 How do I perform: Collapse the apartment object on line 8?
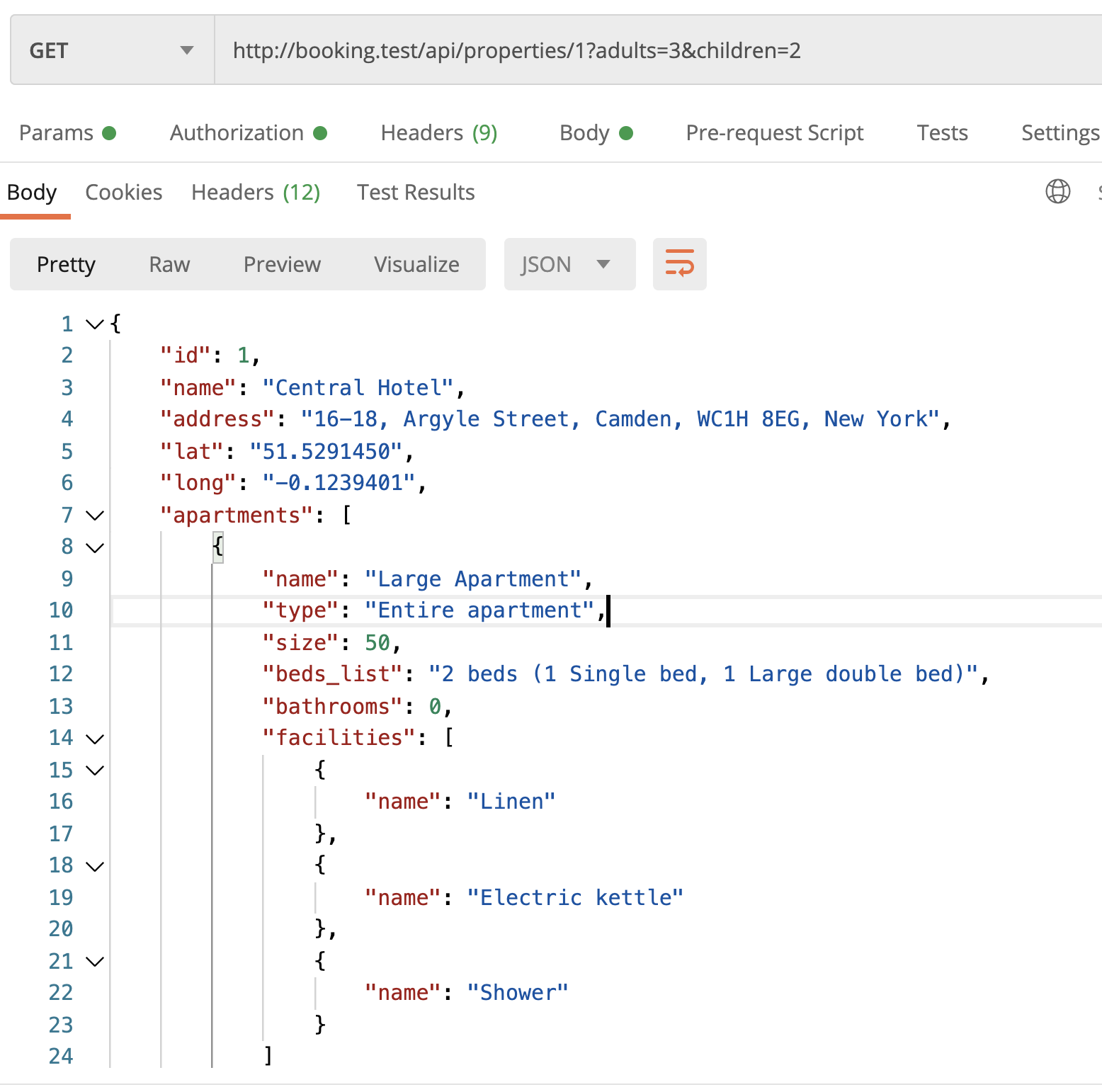(95, 547)
